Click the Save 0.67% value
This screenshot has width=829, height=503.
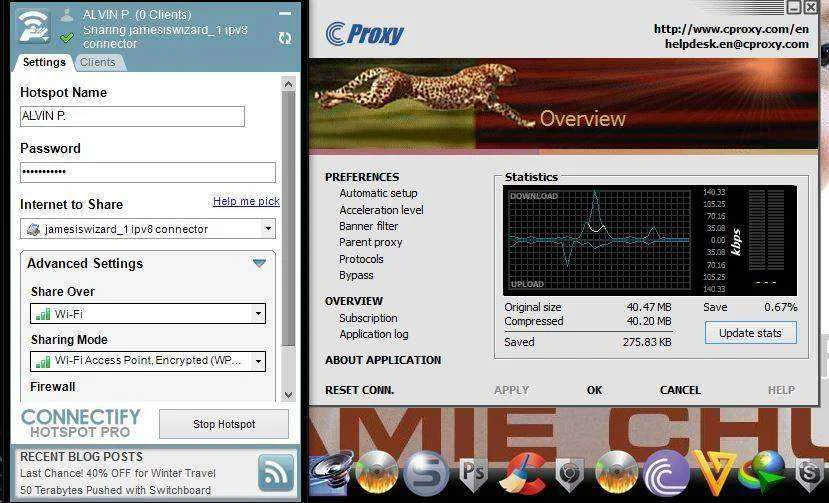780,307
